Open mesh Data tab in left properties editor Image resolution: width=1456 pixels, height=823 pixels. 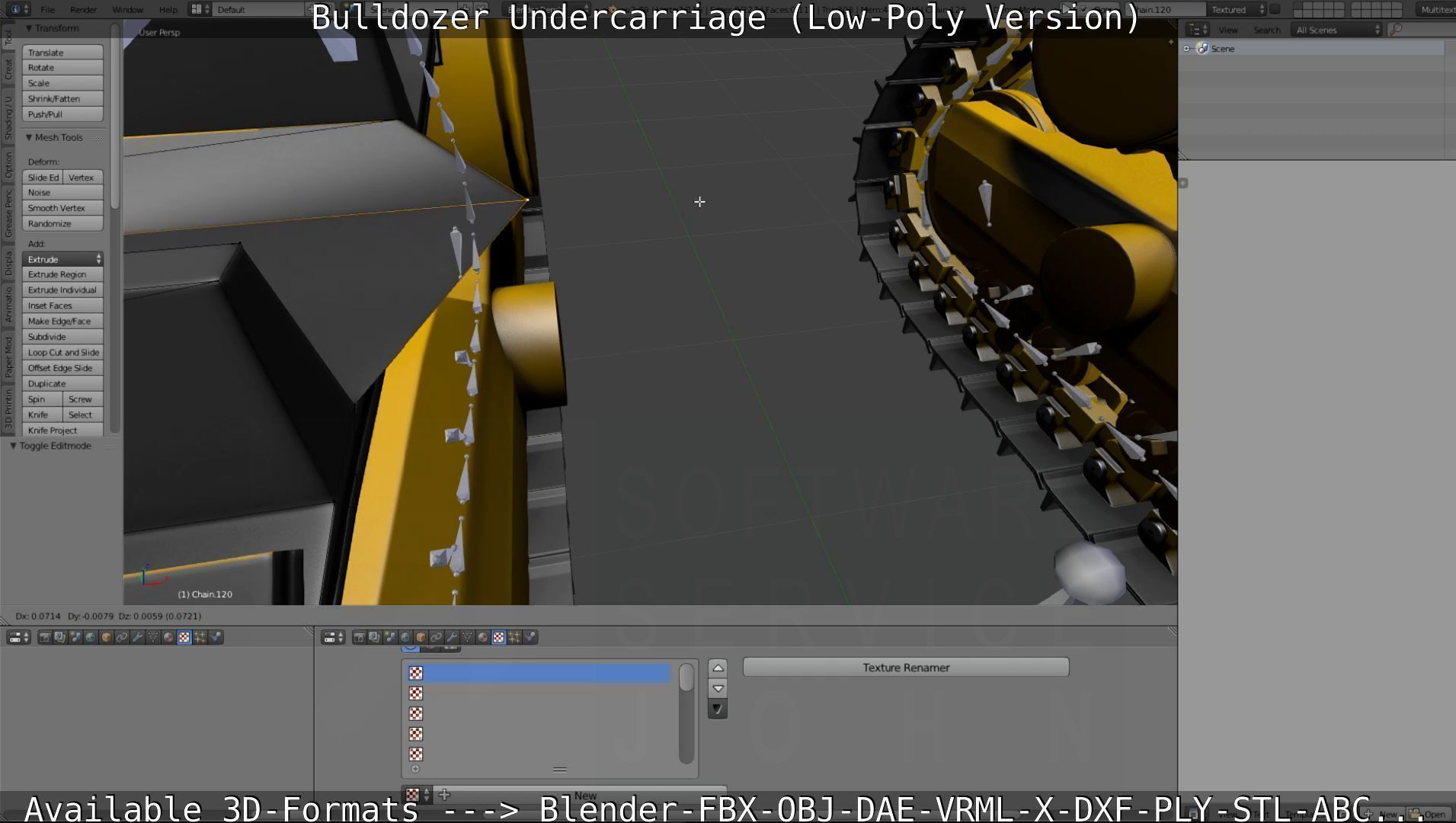click(x=153, y=637)
